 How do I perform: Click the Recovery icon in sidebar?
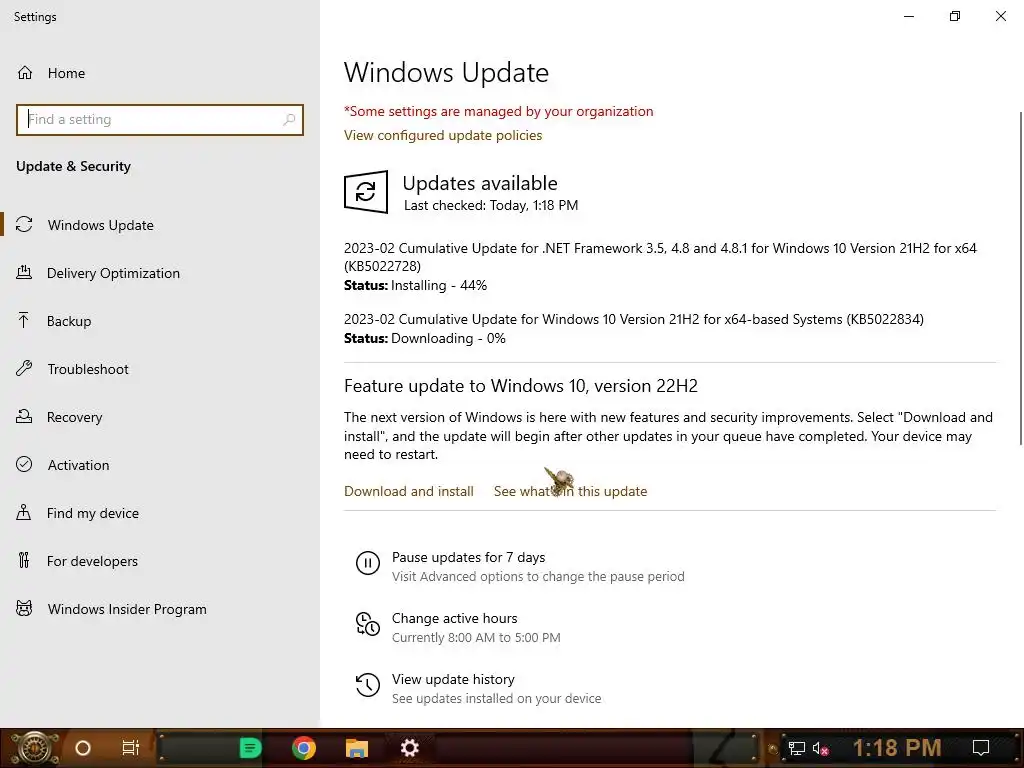pyautogui.click(x=24, y=416)
